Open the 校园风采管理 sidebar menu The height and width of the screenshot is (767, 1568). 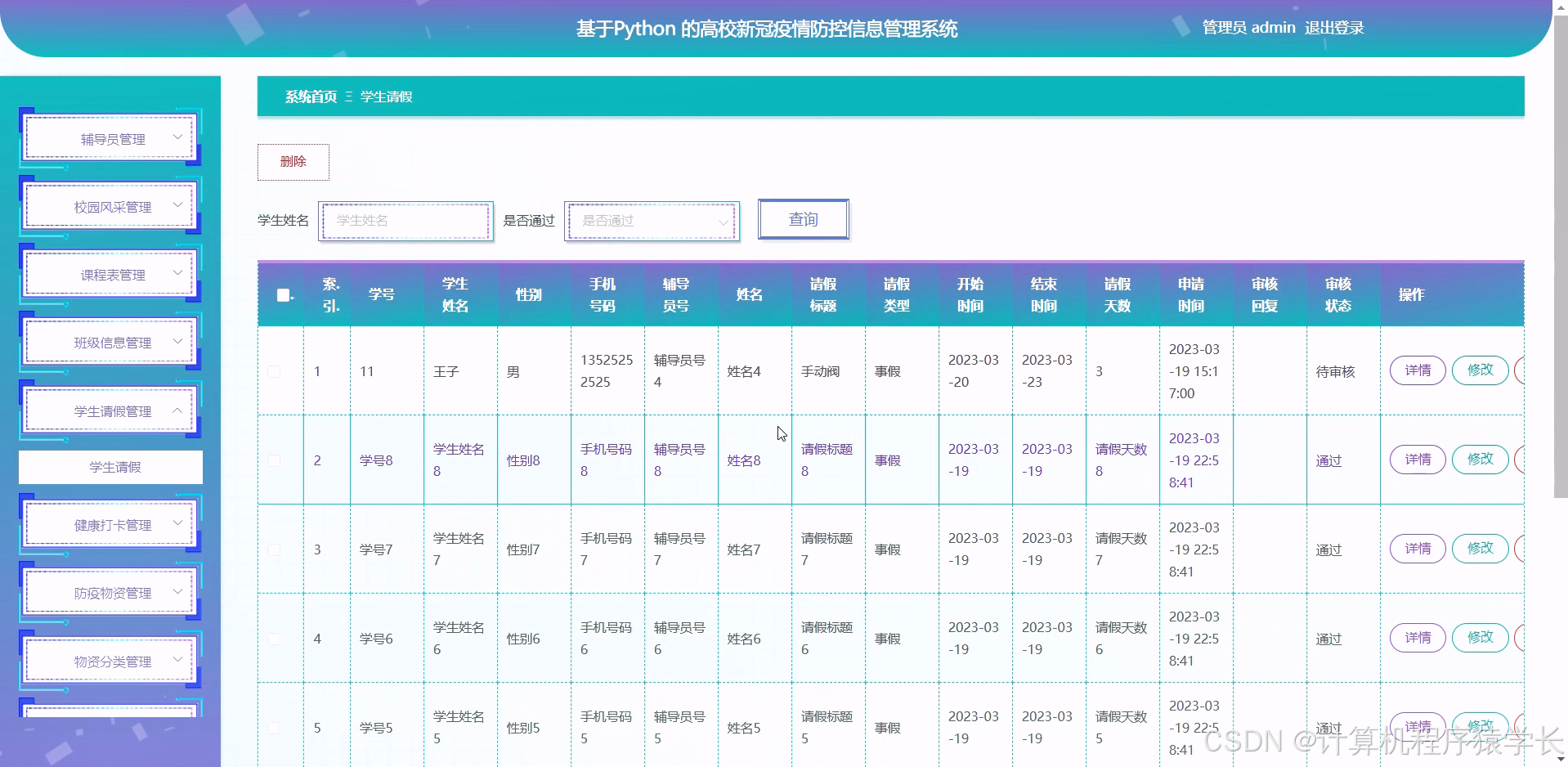[x=110, y=206]
